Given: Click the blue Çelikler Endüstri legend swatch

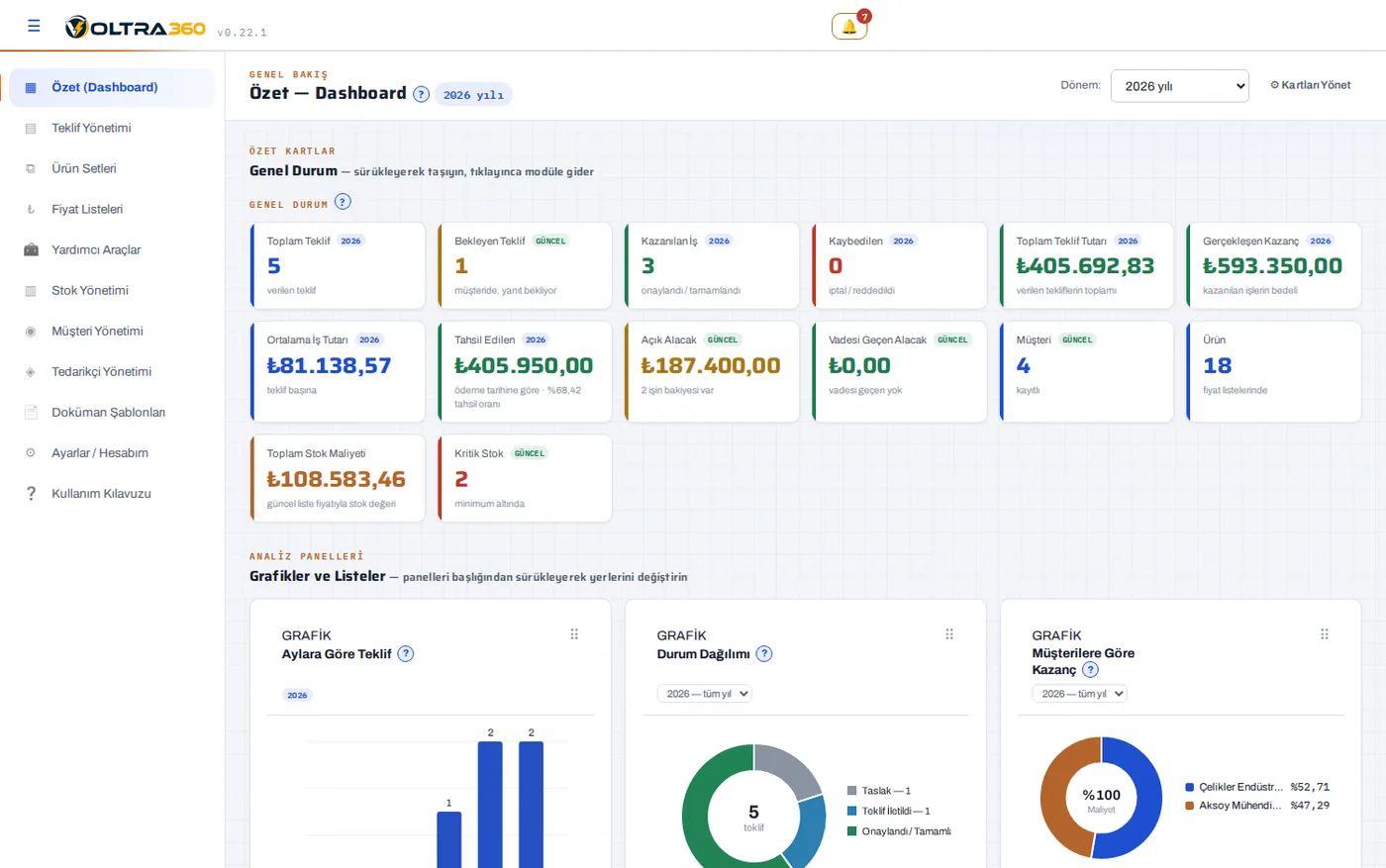Looking at the screenshot, I should click(x=1190, y=788).
